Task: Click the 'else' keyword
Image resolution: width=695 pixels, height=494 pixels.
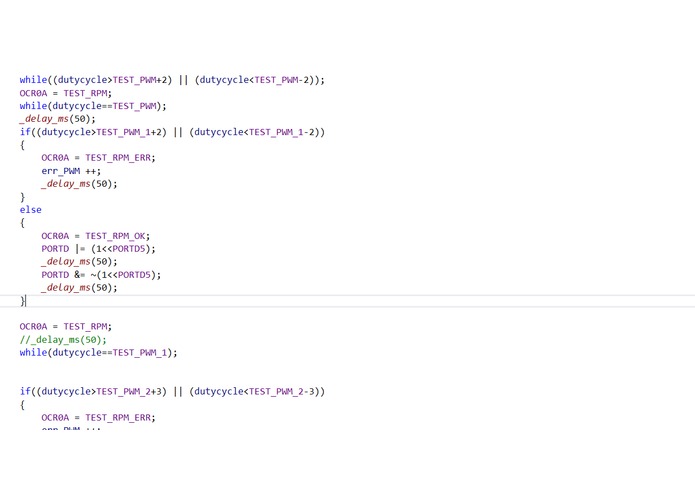Action: click(x=31, y=210)
